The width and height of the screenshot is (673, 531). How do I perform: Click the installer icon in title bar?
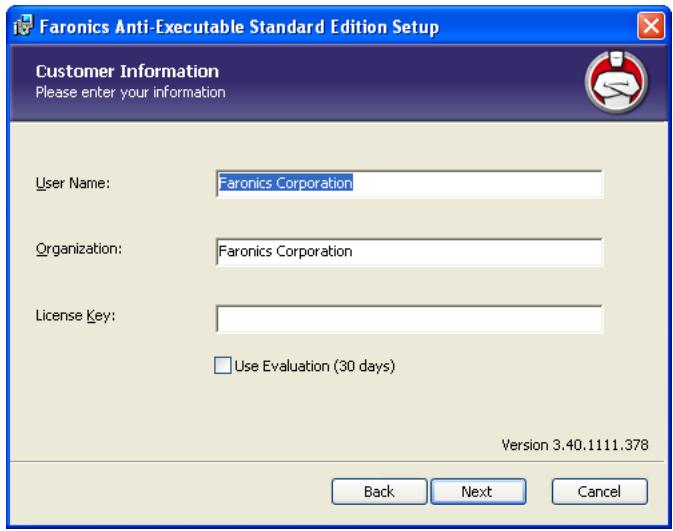tap(23, 26)
